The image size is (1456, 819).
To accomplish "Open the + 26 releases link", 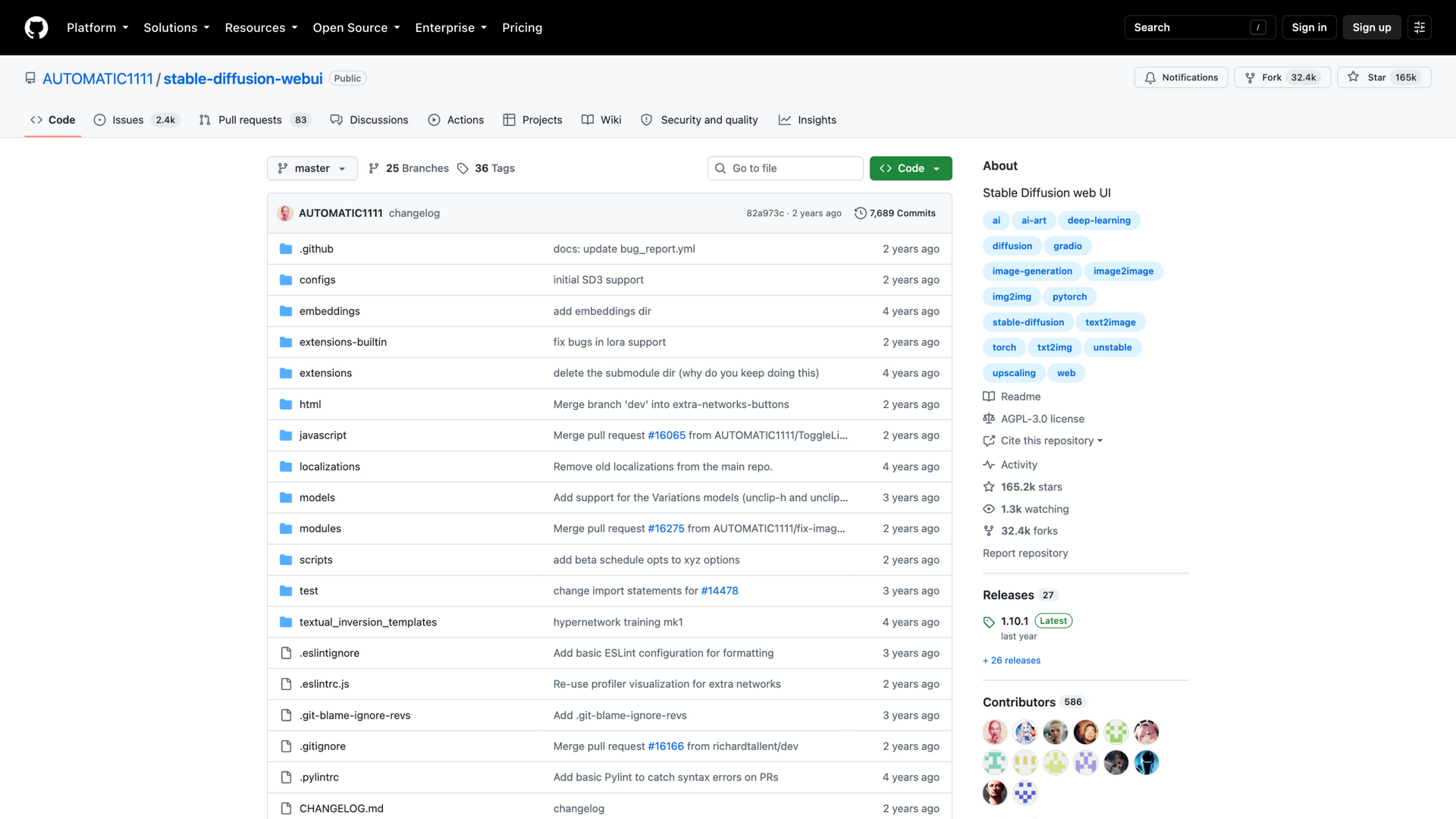I will pyautogui.click(x=1012, y=661).
